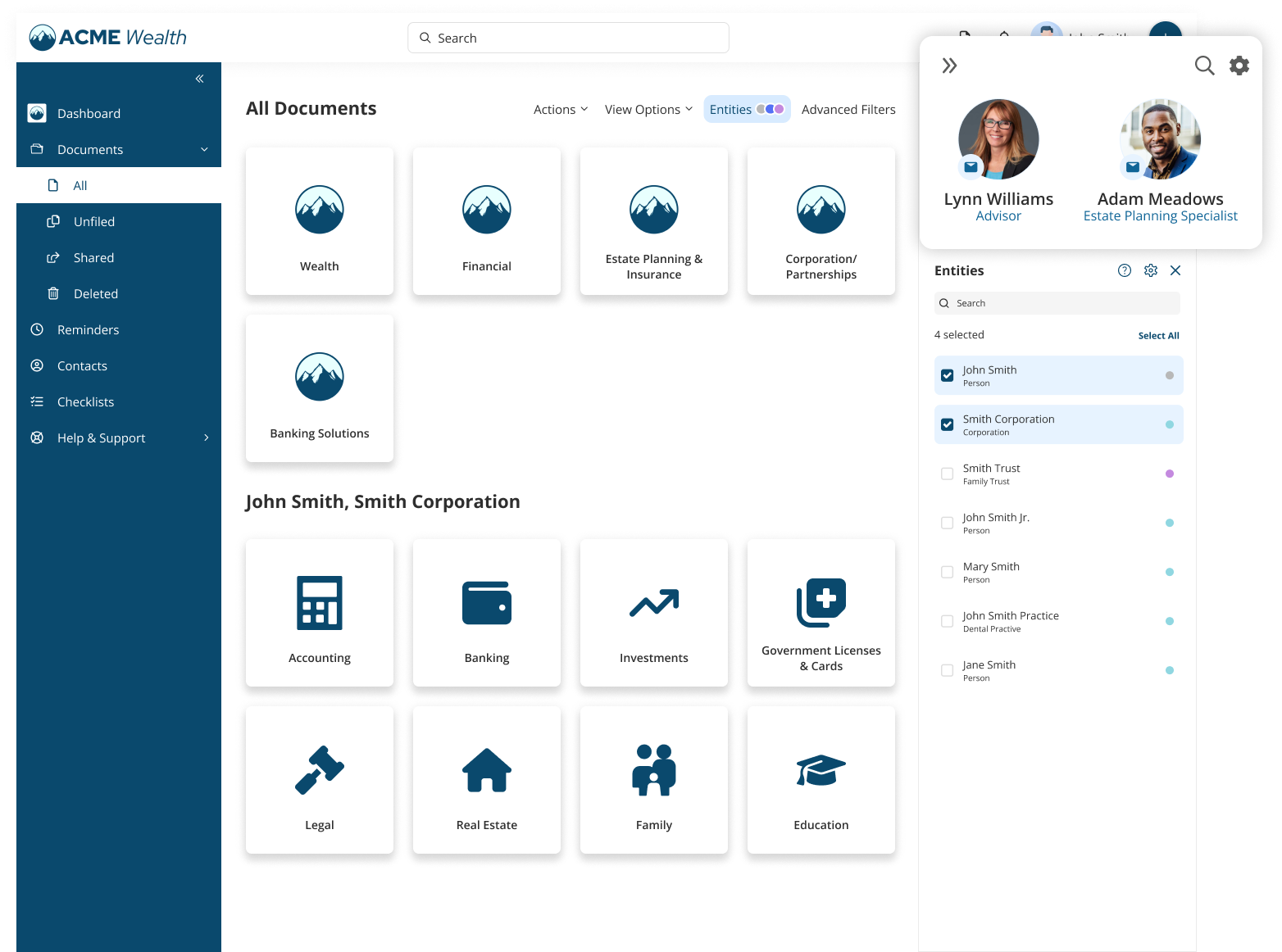Open the Actions dropdown
This screenshot has height=952, width=1282.
coord(560,109)
